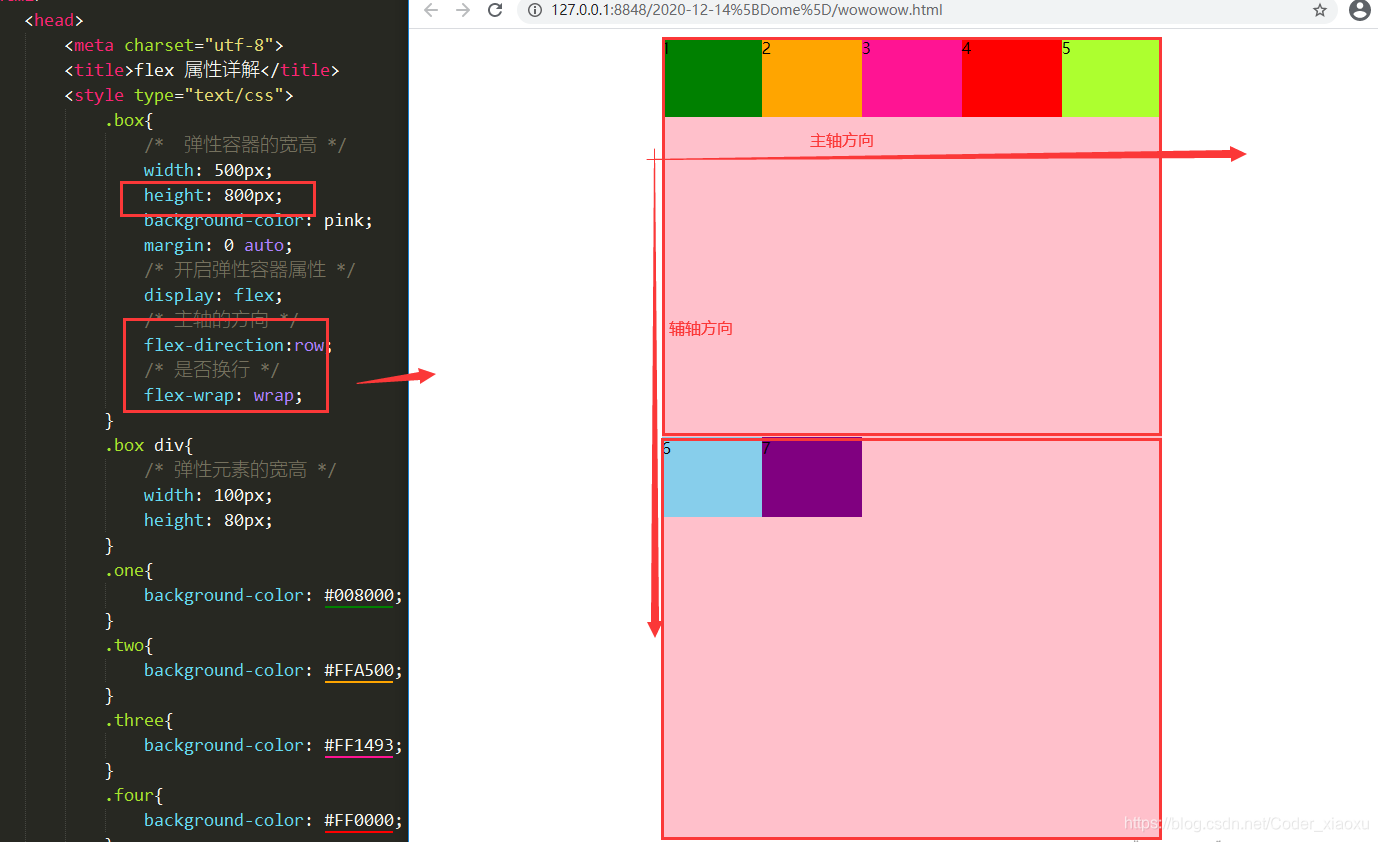Click the color value #008000
The image size is (1378, 842).
tap(358, 595)
